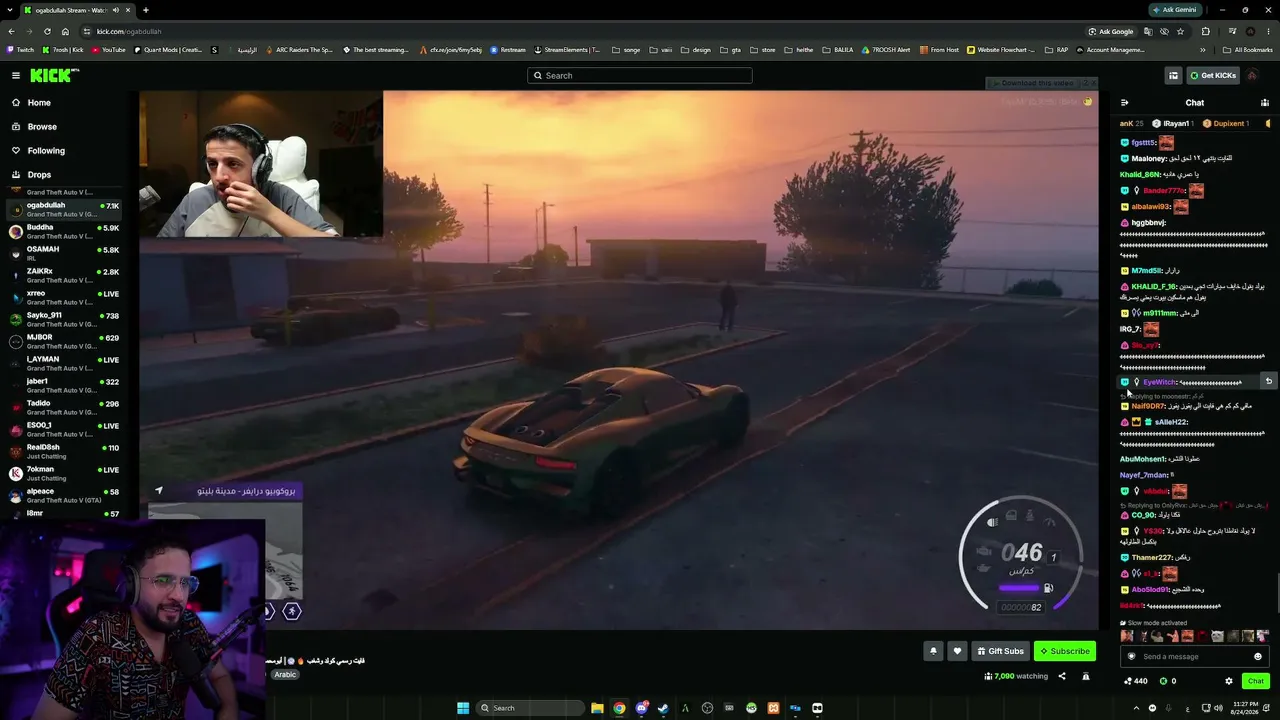Follow the channel with the heart button

click(x=957, y=651)
